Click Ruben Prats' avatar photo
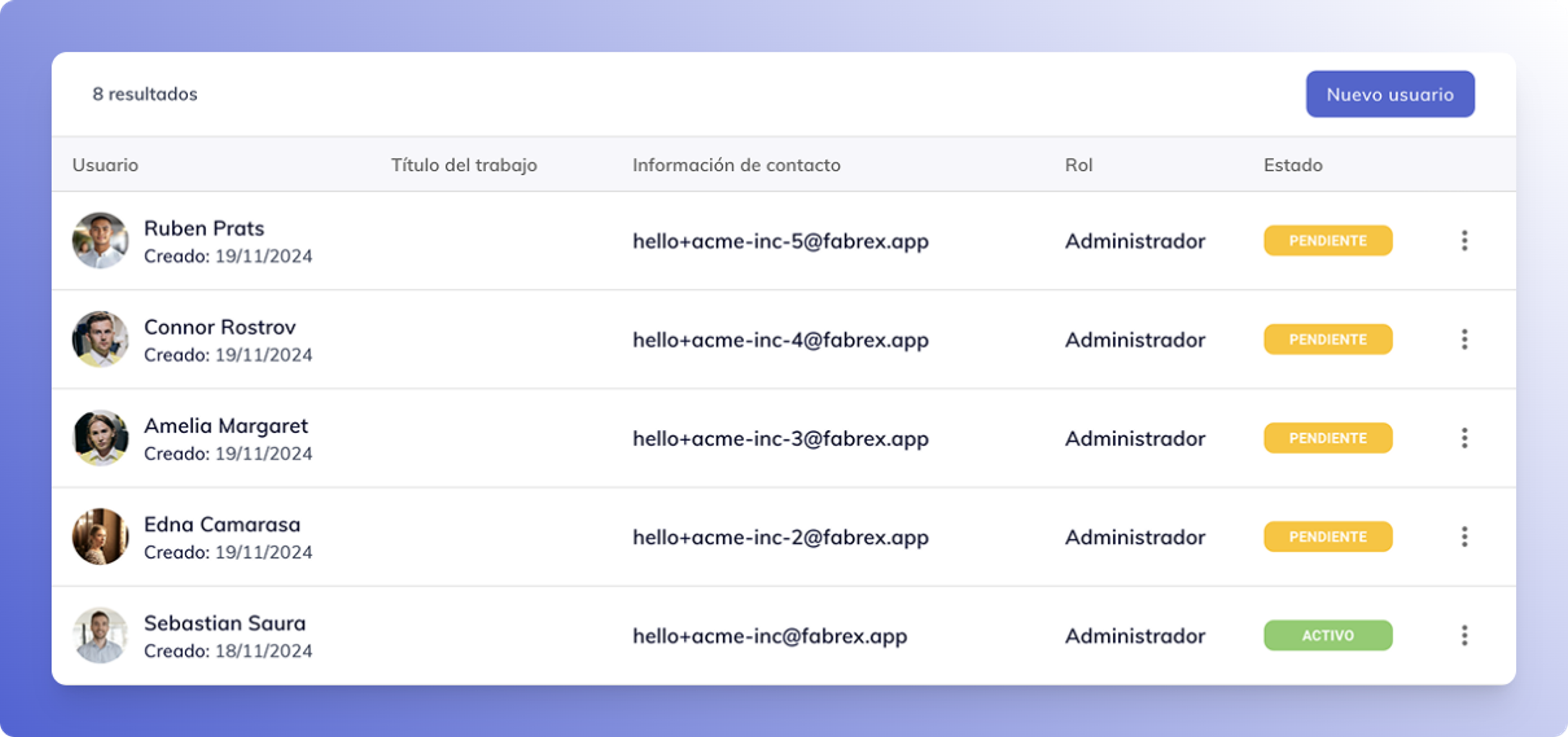Viewport: 1568px width, 737px height. [100, 240]
